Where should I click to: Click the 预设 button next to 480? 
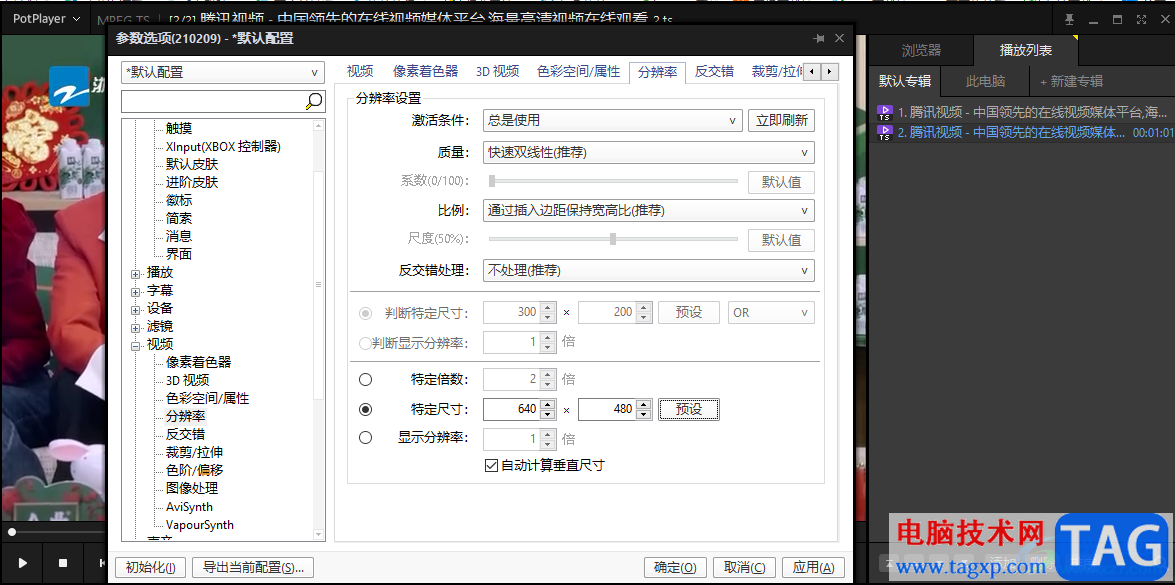tap(689, 410)
